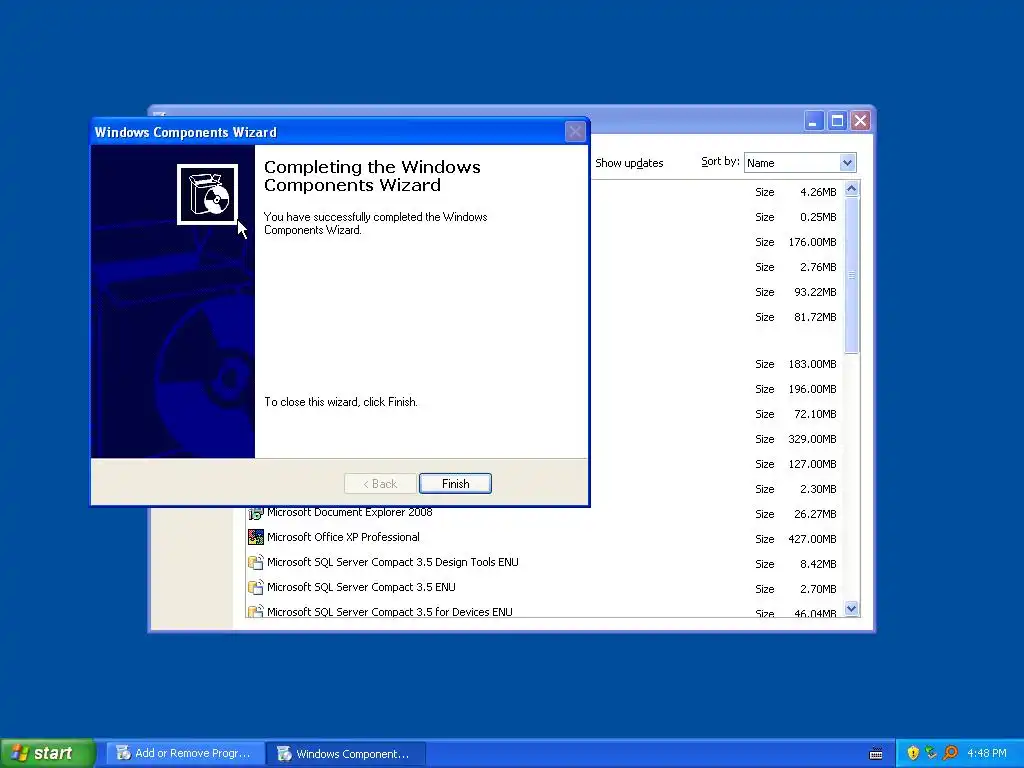The width and height of the screenshot is (1024, 768).
Task: Switch to Add or Remove Programs taskbar button
Action: (185, 753)
